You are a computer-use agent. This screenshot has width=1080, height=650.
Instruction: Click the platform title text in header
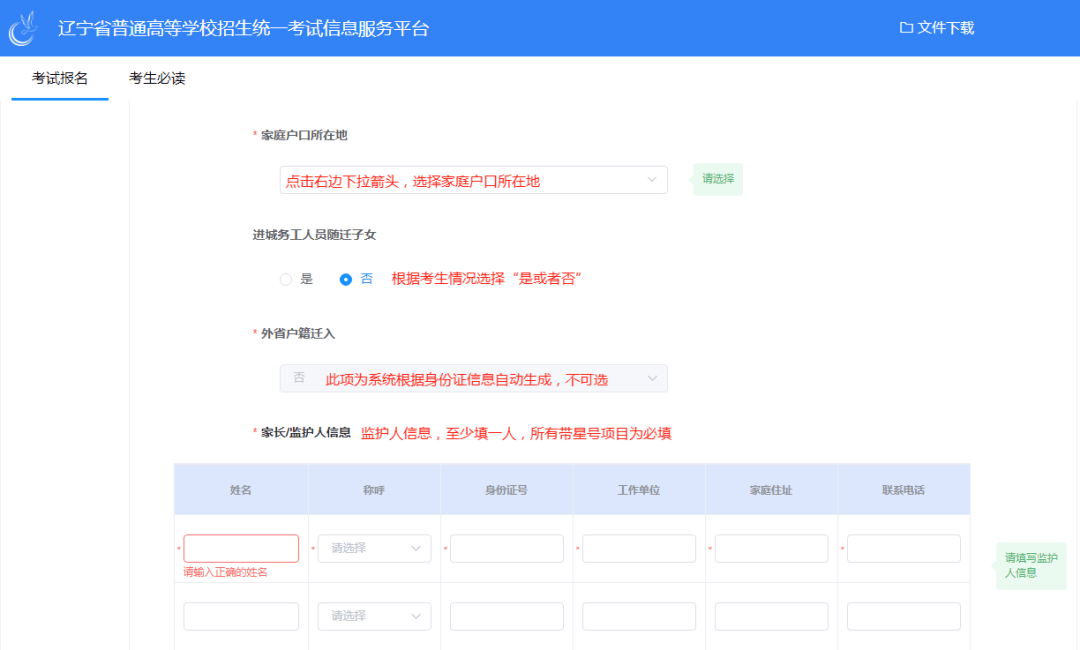(243, 28)
